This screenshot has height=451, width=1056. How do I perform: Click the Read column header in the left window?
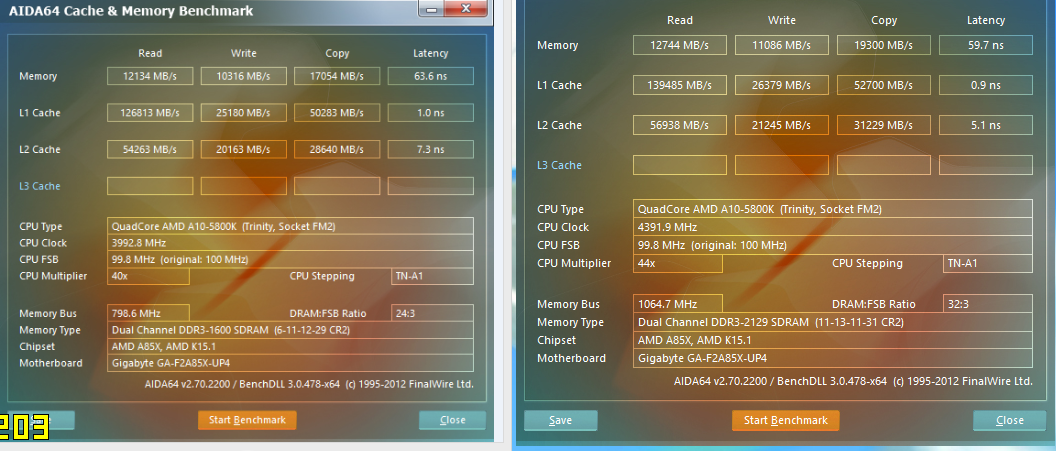[x=150, y=53]
